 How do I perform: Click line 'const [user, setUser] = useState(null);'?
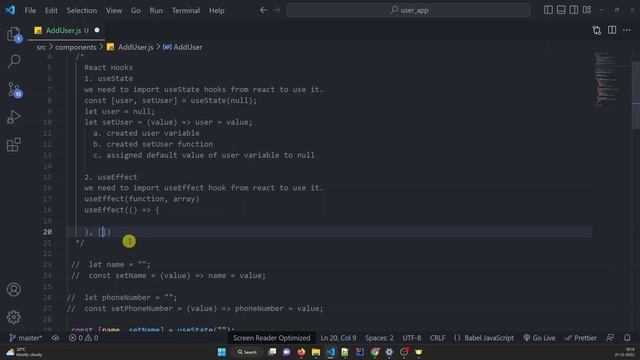pos(171,100)
